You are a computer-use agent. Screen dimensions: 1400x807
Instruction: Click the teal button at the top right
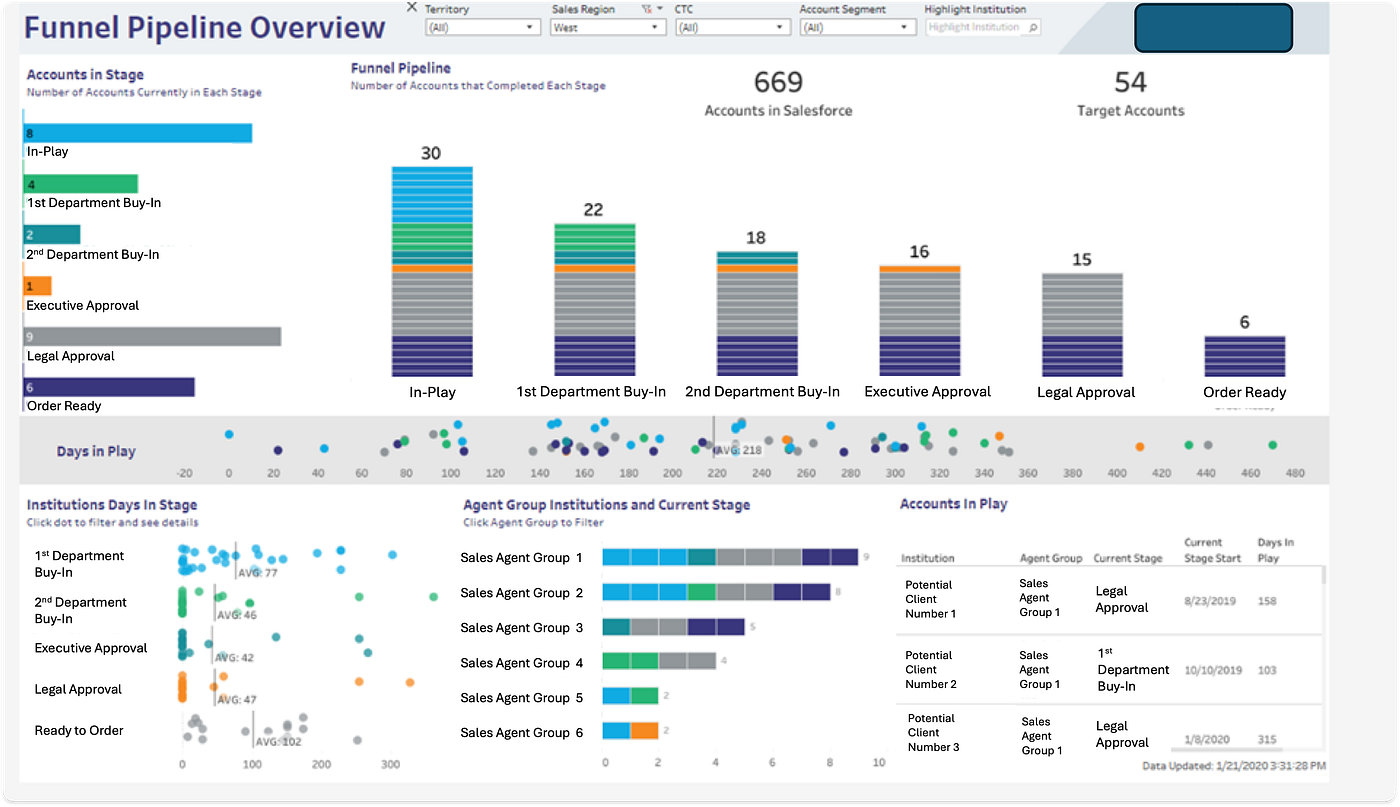click(x=1213, y=29)
